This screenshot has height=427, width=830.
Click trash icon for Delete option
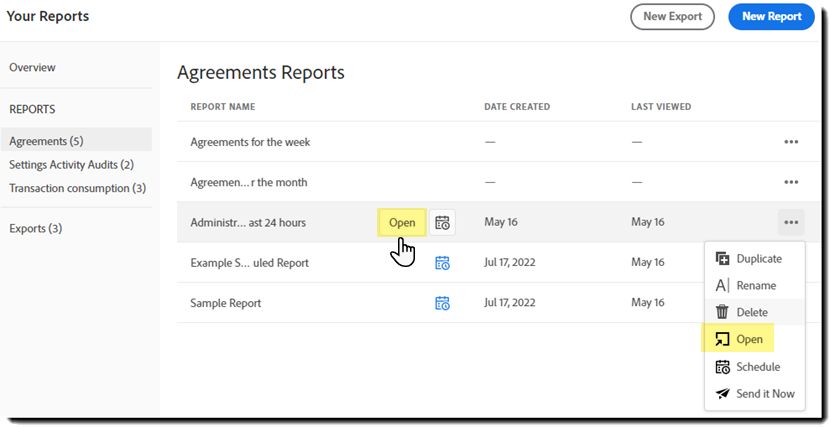point(723,313)
